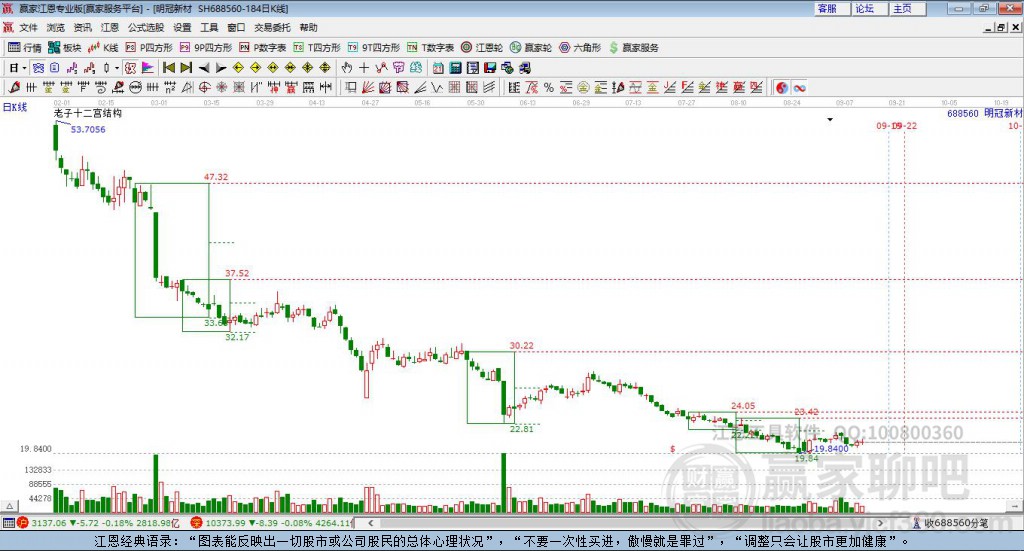Click the black right arrow step-forward icon
Image resolution: width=1024 pixels, height=551 pixels.
click(221, 68)
